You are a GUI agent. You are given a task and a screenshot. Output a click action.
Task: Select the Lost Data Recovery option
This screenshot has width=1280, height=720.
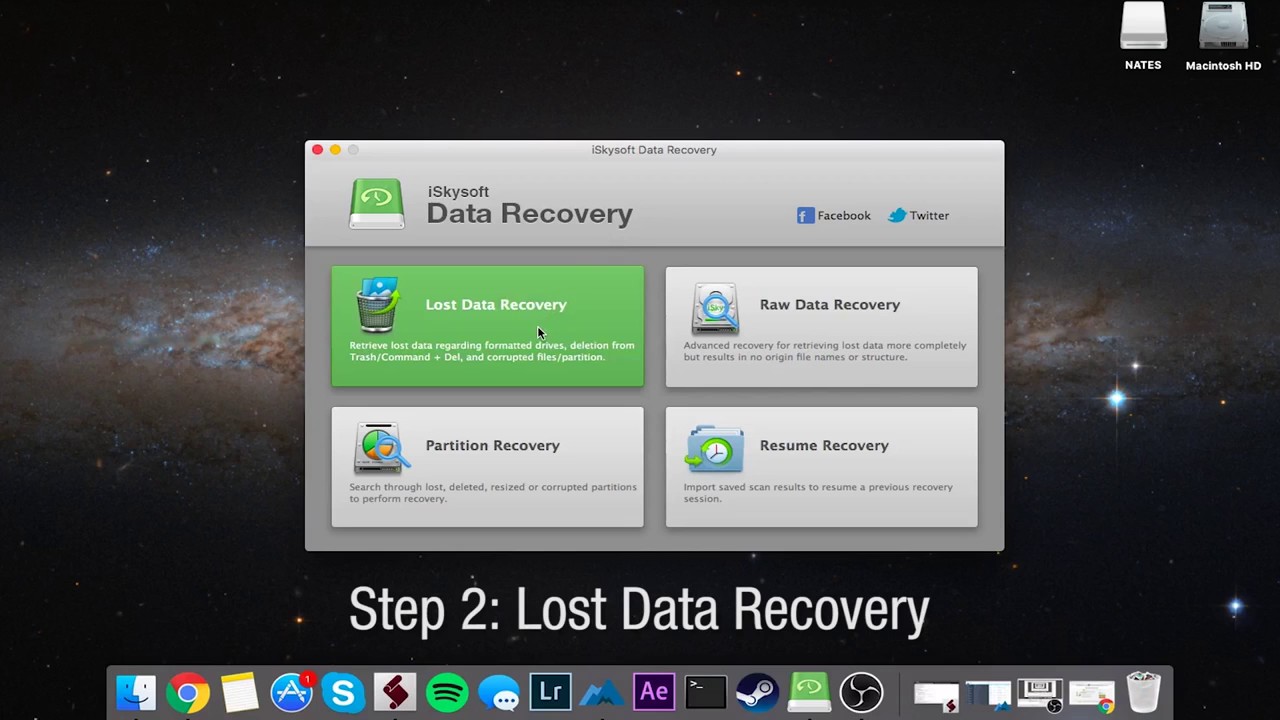pos(487,326)
